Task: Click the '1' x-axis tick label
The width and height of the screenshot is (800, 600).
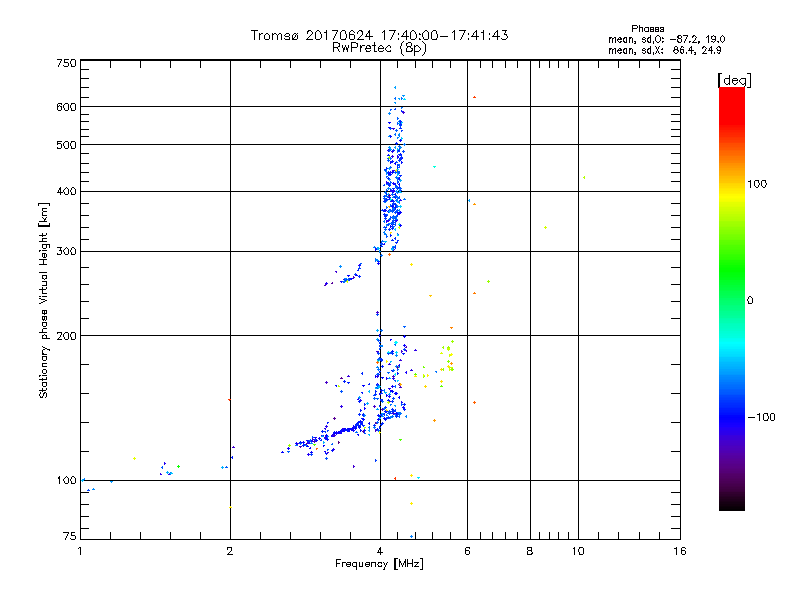Action: tap(80, 551)
